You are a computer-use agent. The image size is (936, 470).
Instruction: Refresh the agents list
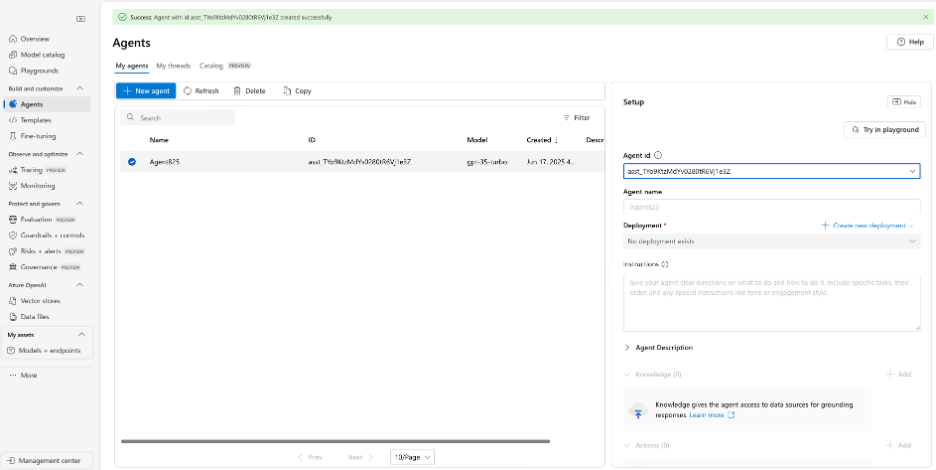pyautogui.click(x=201, y=91)
